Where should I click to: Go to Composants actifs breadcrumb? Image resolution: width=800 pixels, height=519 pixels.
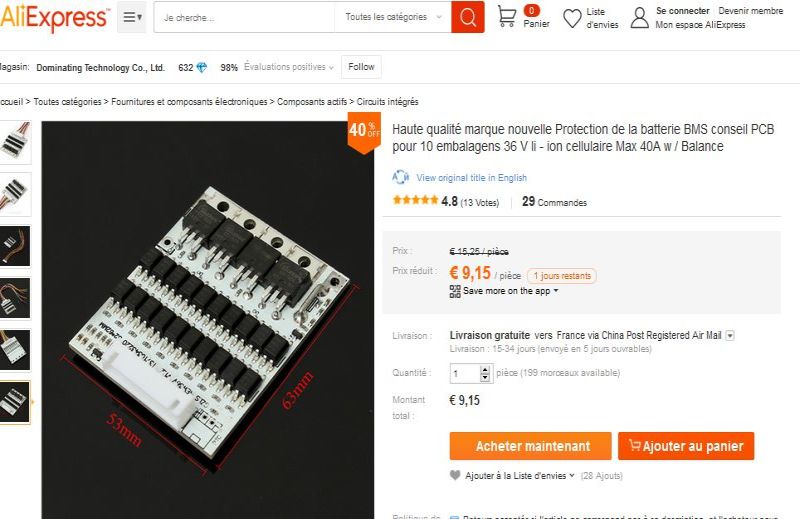click(x=312, y=102)
